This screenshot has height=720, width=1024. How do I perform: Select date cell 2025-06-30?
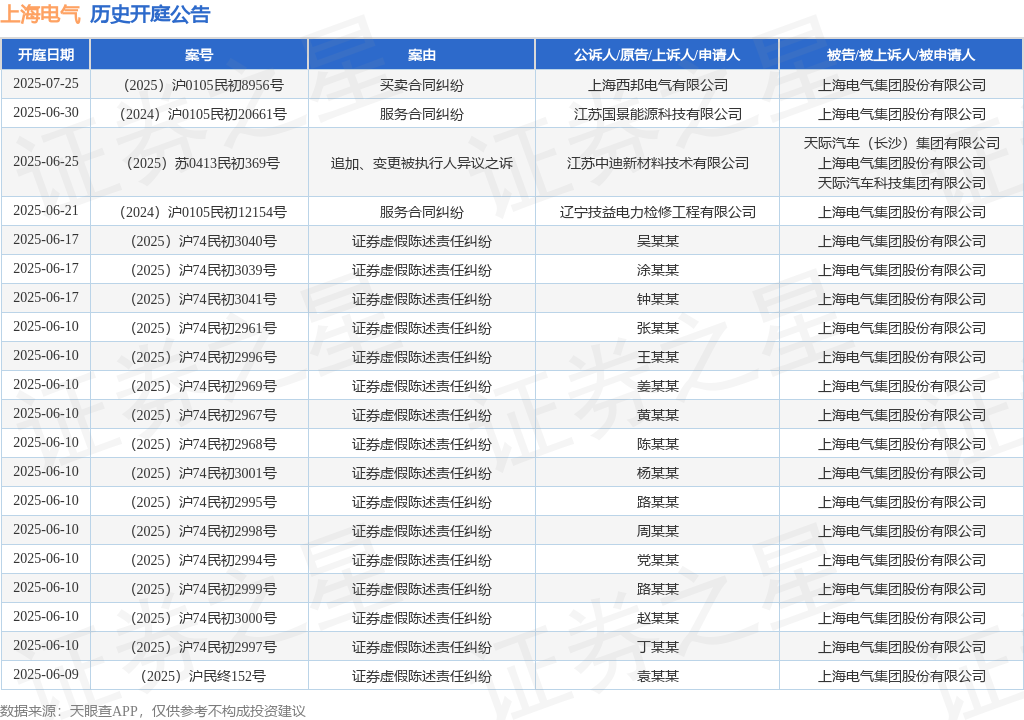46,112
